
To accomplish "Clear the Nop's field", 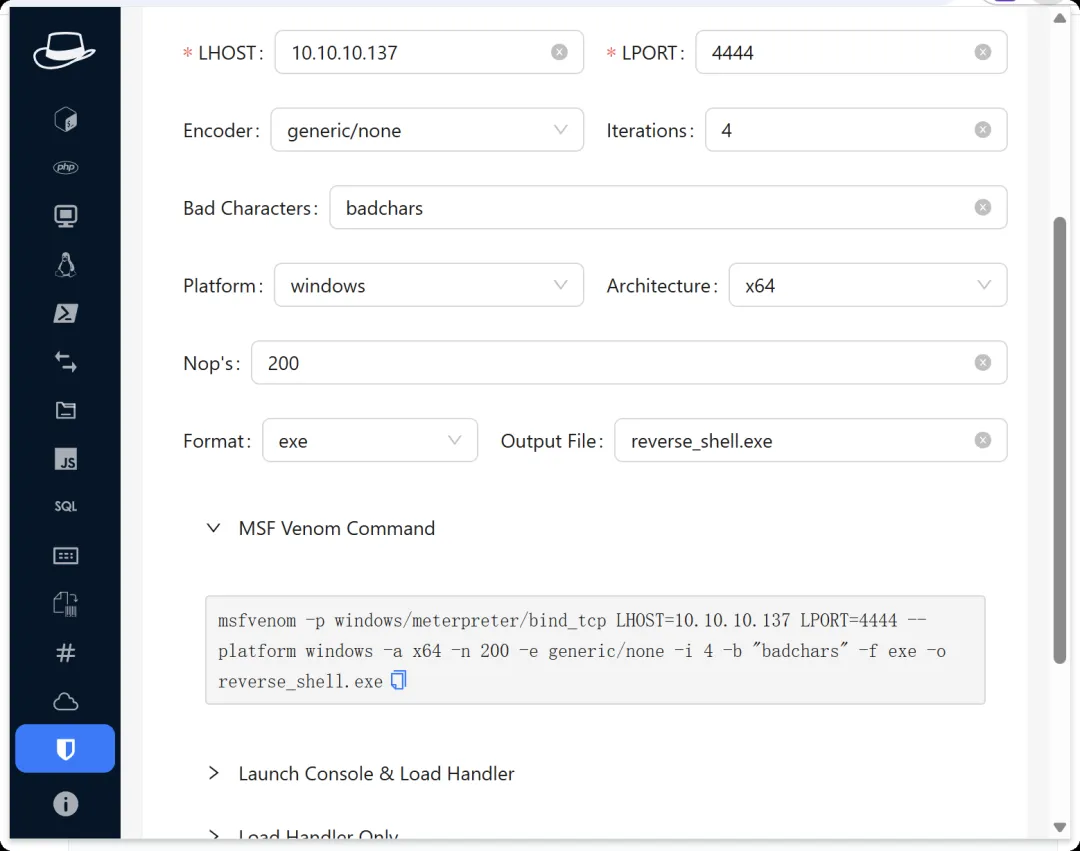I will pyautogui.click(x=983, y=363).
